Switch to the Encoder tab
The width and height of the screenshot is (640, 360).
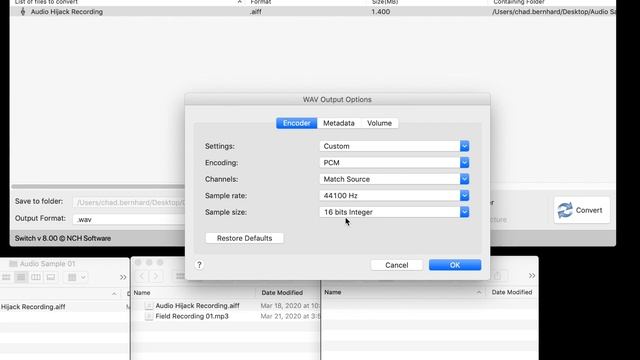click(297, 123)
